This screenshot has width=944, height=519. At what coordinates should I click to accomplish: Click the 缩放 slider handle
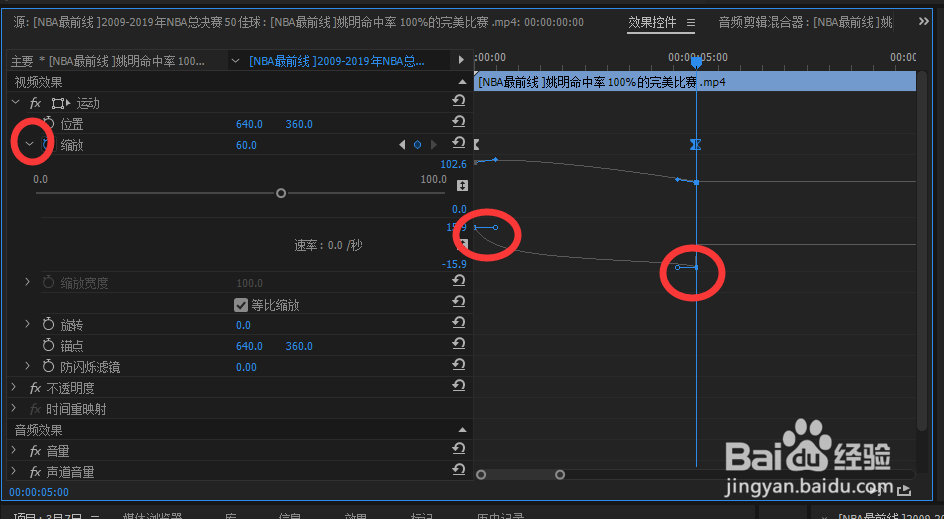281,193
